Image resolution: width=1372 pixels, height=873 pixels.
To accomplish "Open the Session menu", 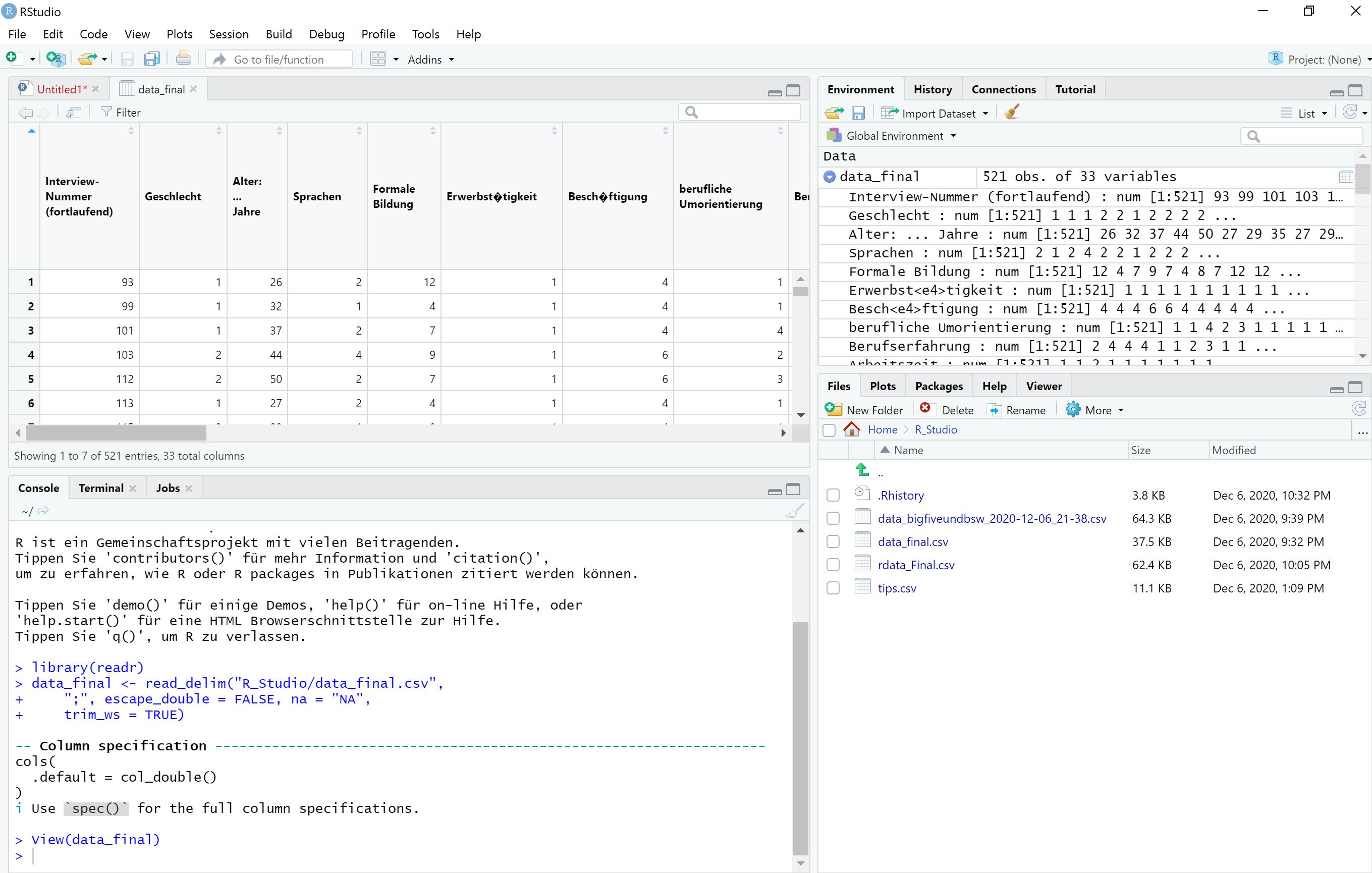I will 229,34.
